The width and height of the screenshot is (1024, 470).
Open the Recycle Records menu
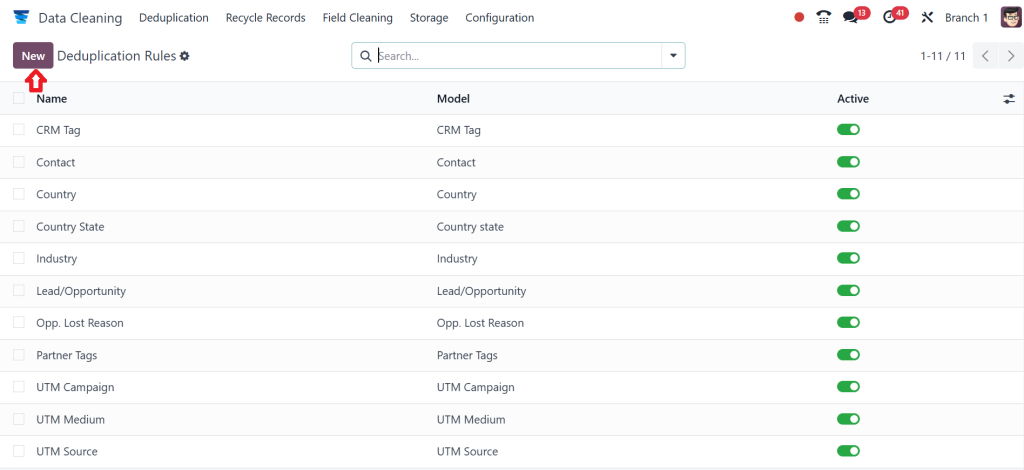coord(266,18)
